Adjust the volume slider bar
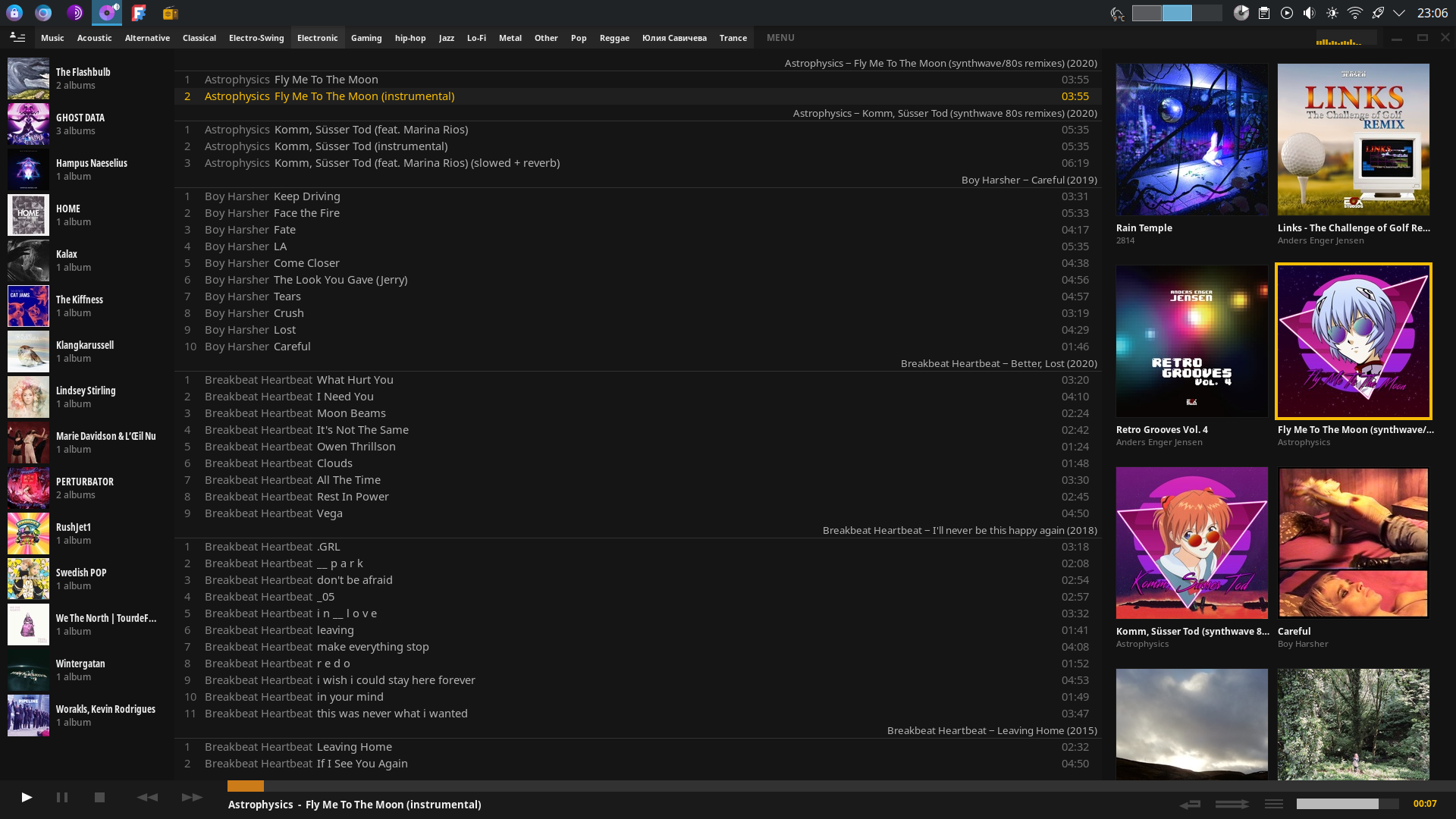This screenshot has width=1456, height=819. coord(1347,804)
